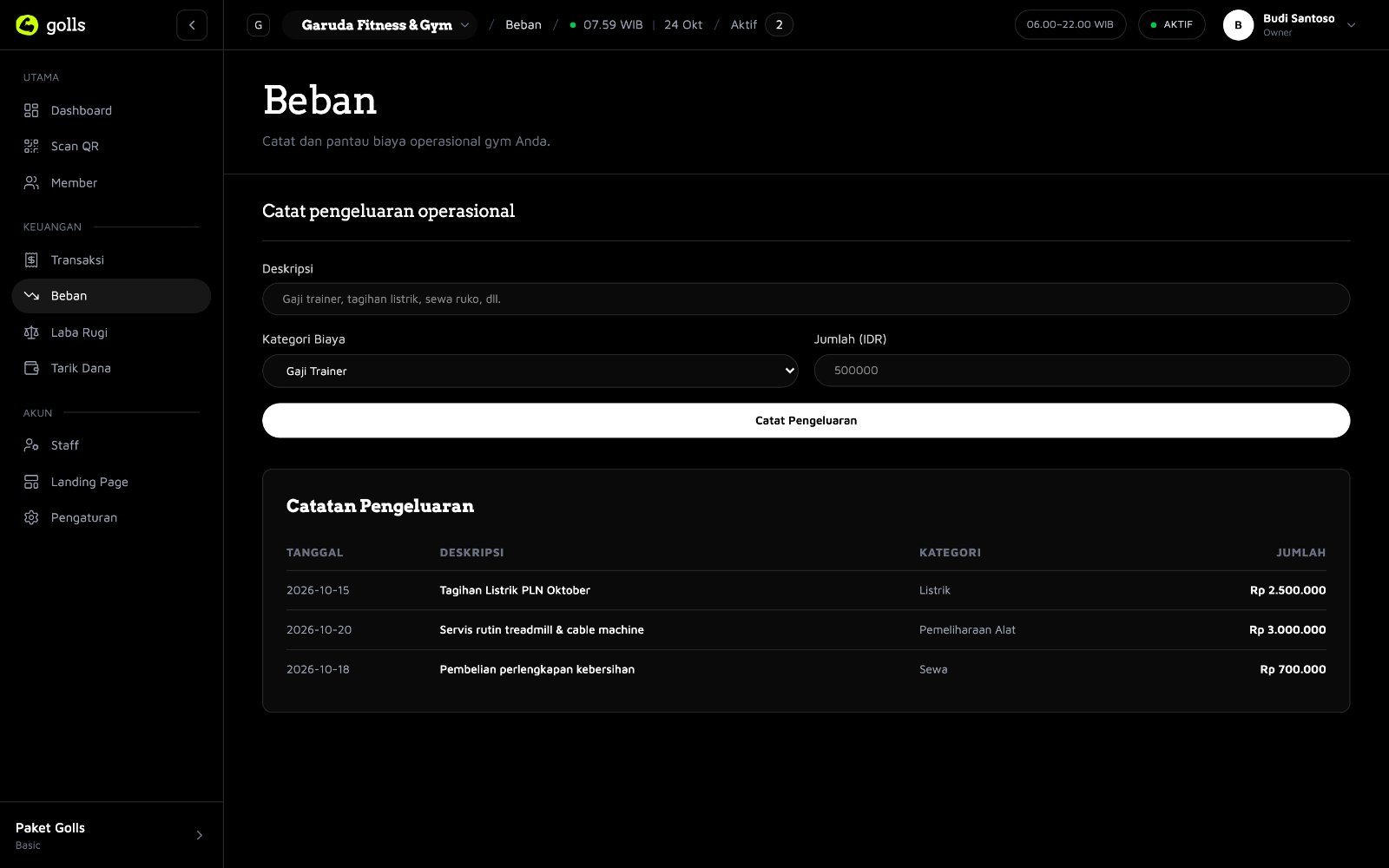Click the TANGGAL column header
The width and height of the screenshot is (1389, 868).
click(x=314, y=552)
